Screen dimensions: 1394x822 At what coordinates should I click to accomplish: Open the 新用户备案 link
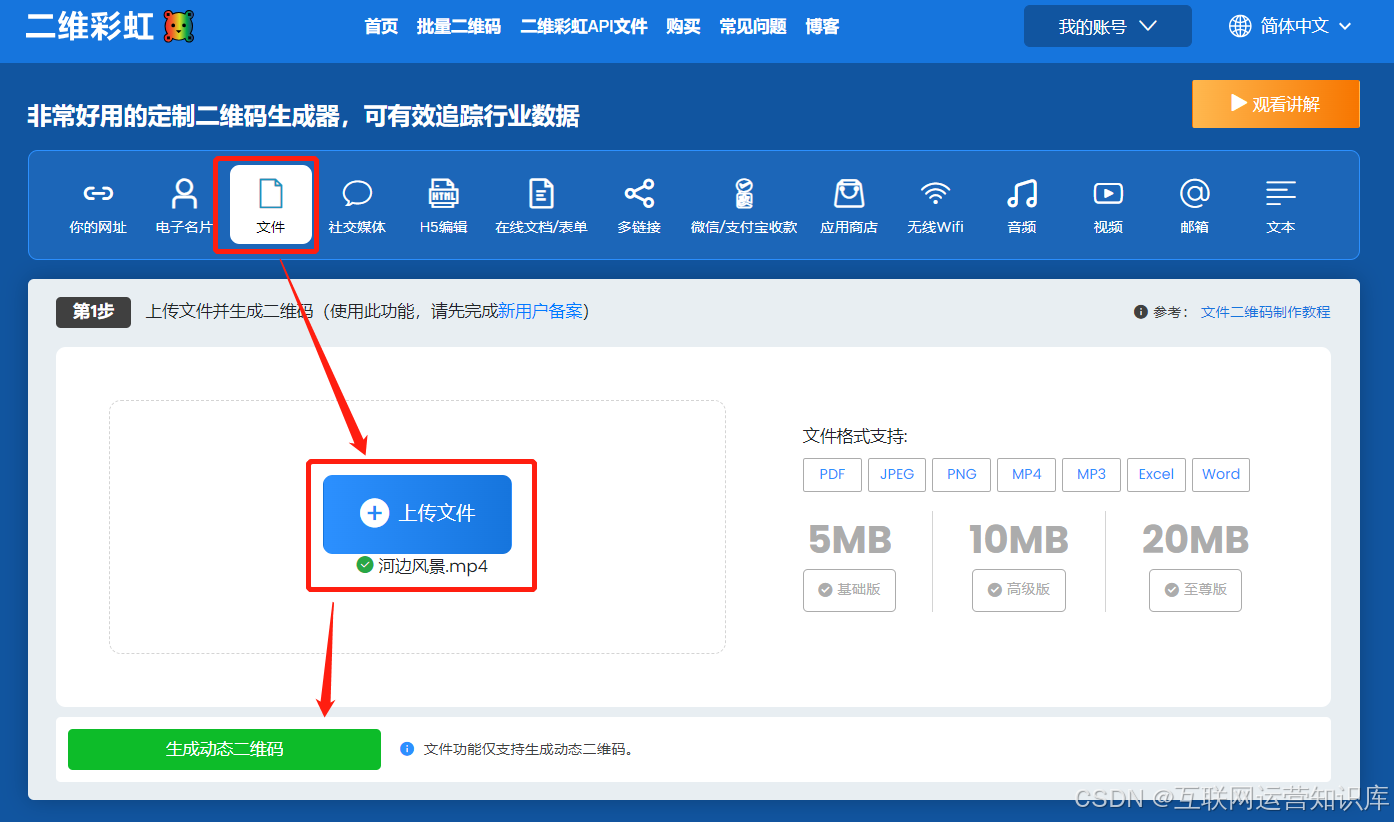(x=540, y=311)
